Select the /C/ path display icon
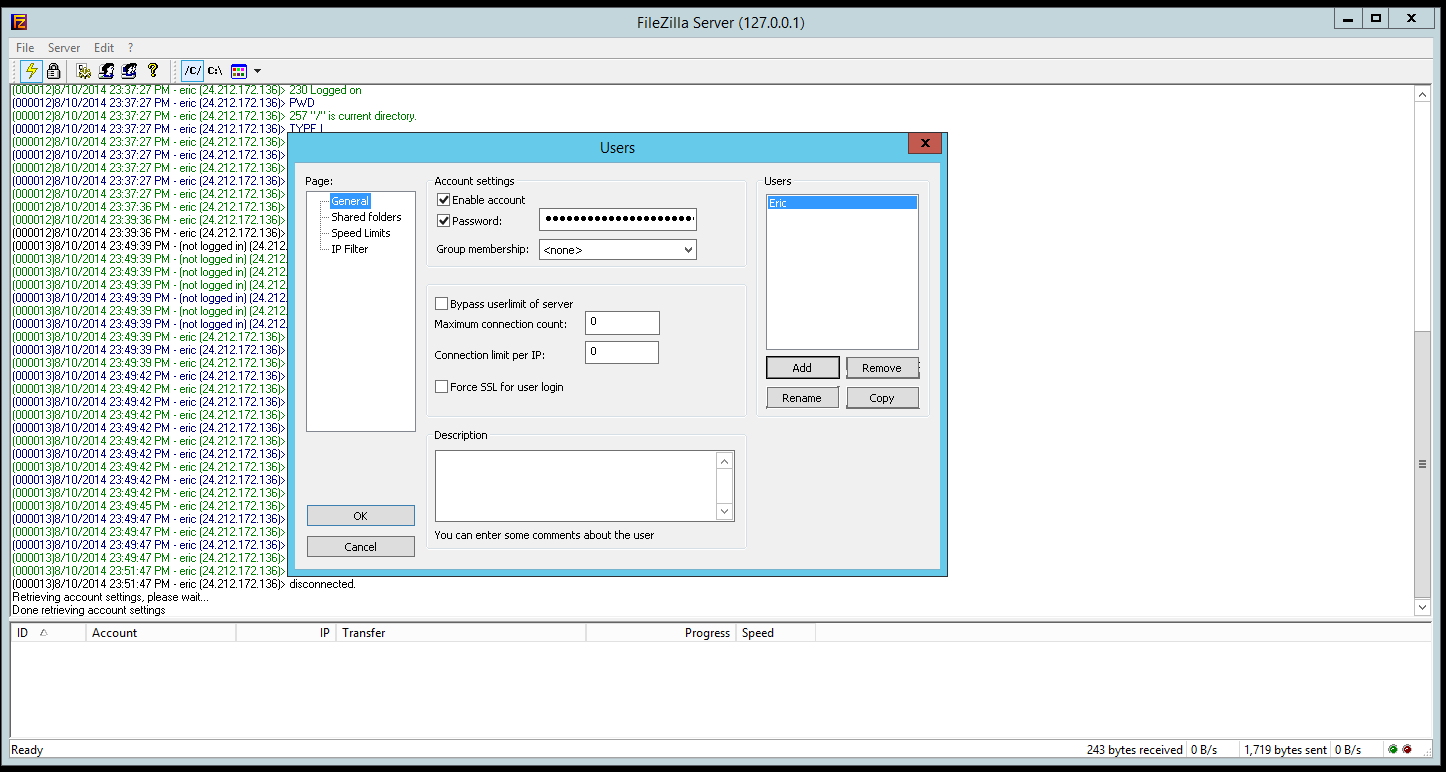The image size is (1446, 772). (x=192, y=71)
